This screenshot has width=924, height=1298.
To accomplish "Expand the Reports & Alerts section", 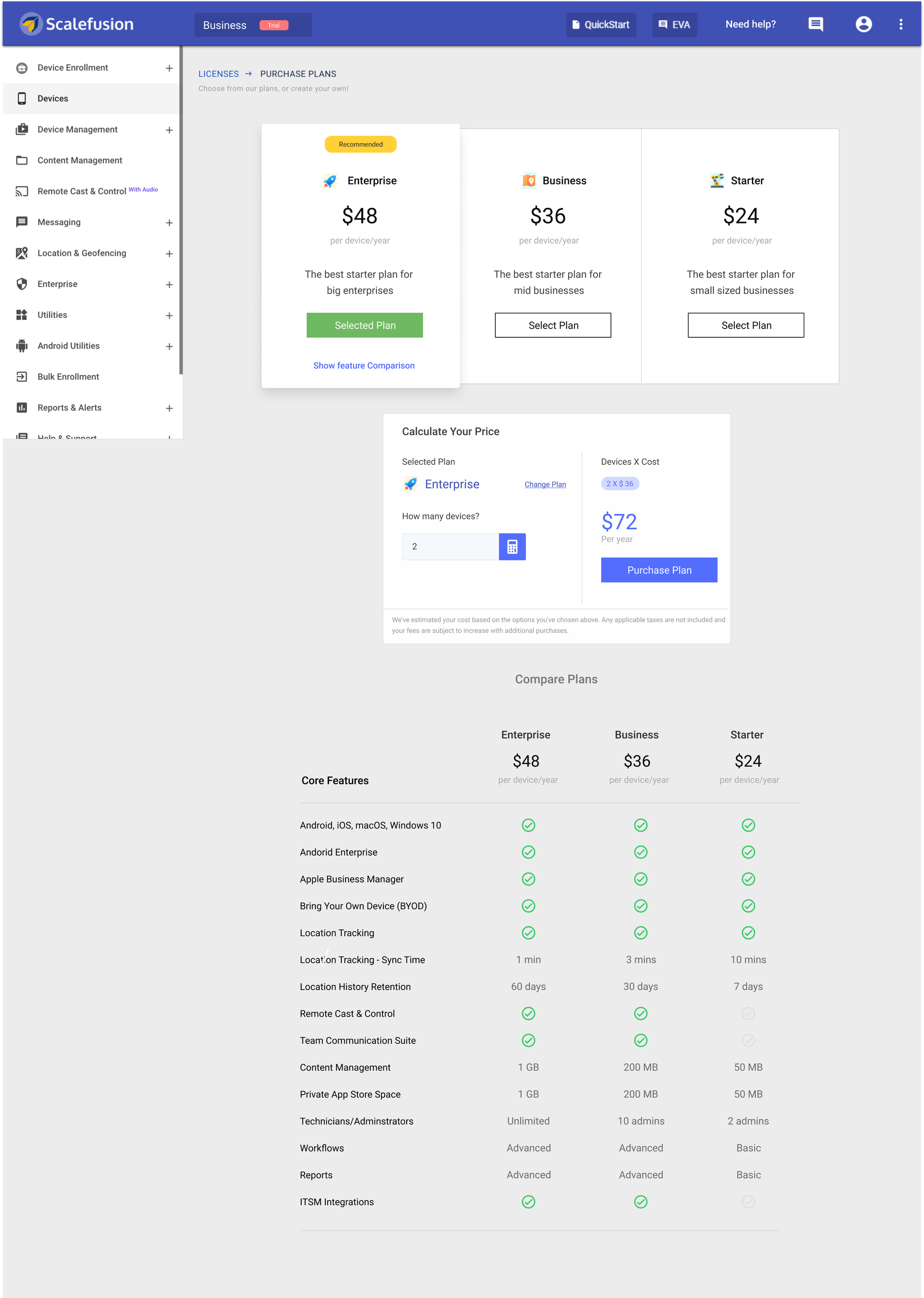I will tap(169, 409).
